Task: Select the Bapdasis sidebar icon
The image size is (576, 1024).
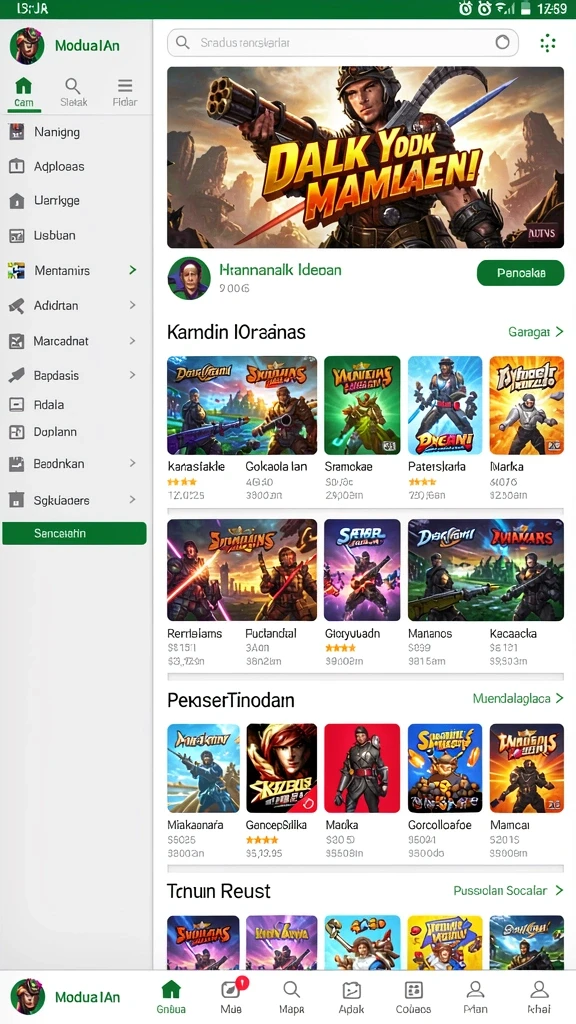Action: (16, 376)
